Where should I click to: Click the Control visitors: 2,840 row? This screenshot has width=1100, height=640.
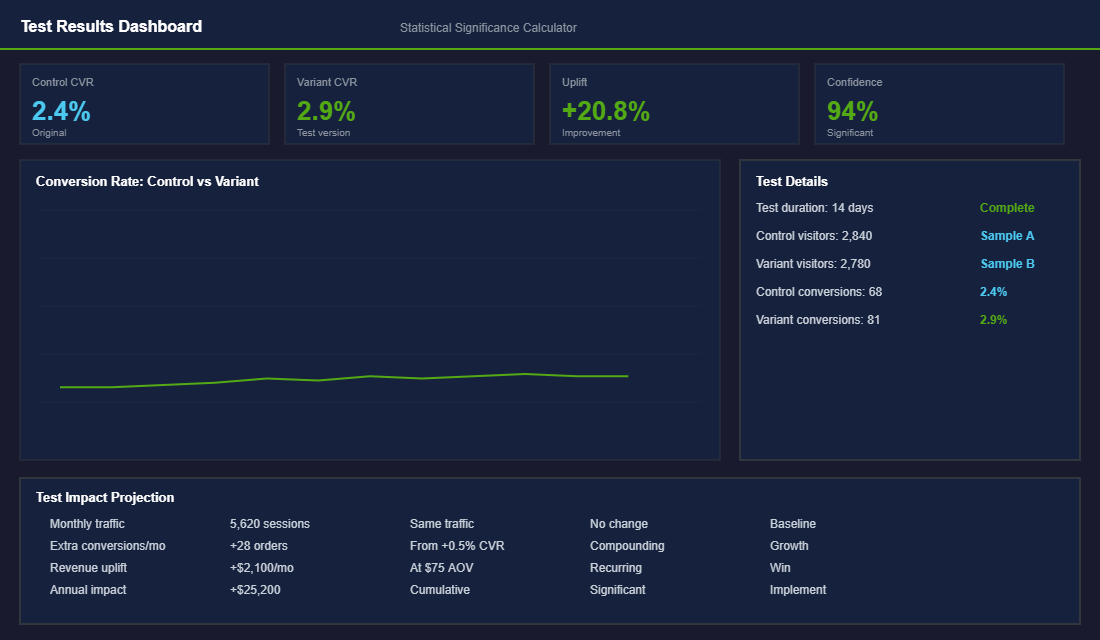point(814,235)
